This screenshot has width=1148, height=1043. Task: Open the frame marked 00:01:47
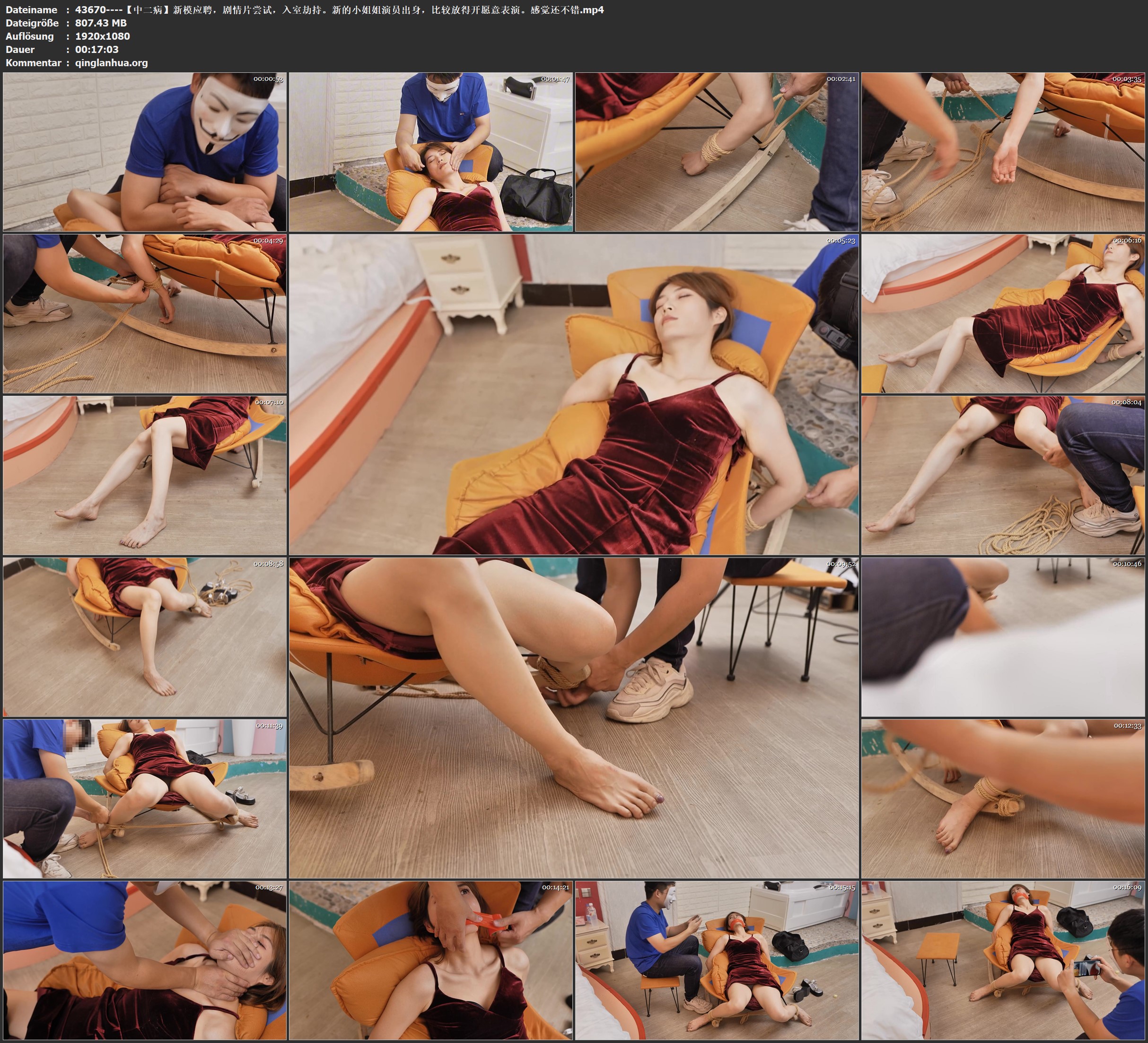430,151
